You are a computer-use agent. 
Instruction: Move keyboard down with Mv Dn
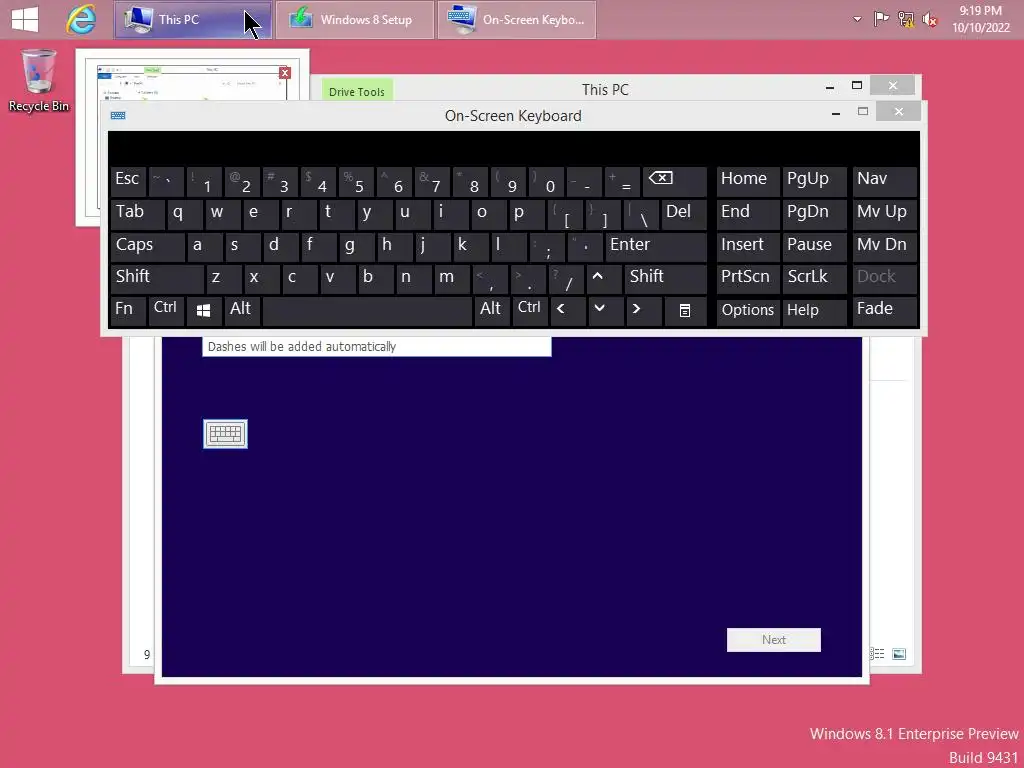(885, 246)
